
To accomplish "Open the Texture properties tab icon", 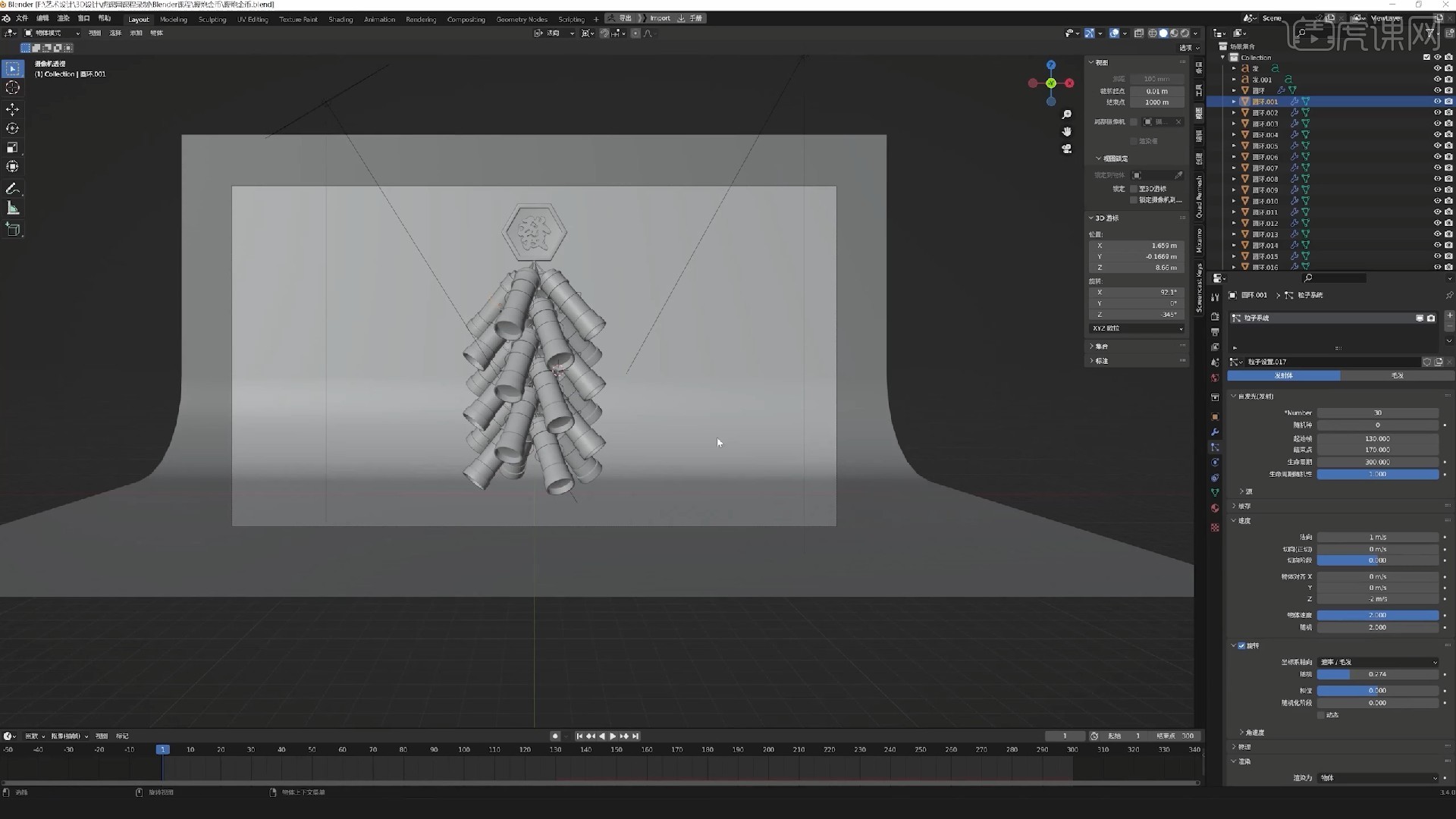I will click(x=1215, y=527).
